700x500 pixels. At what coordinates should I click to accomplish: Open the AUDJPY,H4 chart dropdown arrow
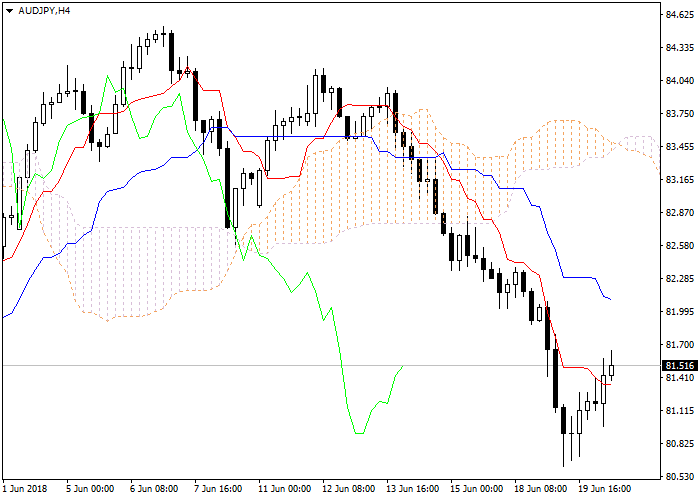(9, 11)
